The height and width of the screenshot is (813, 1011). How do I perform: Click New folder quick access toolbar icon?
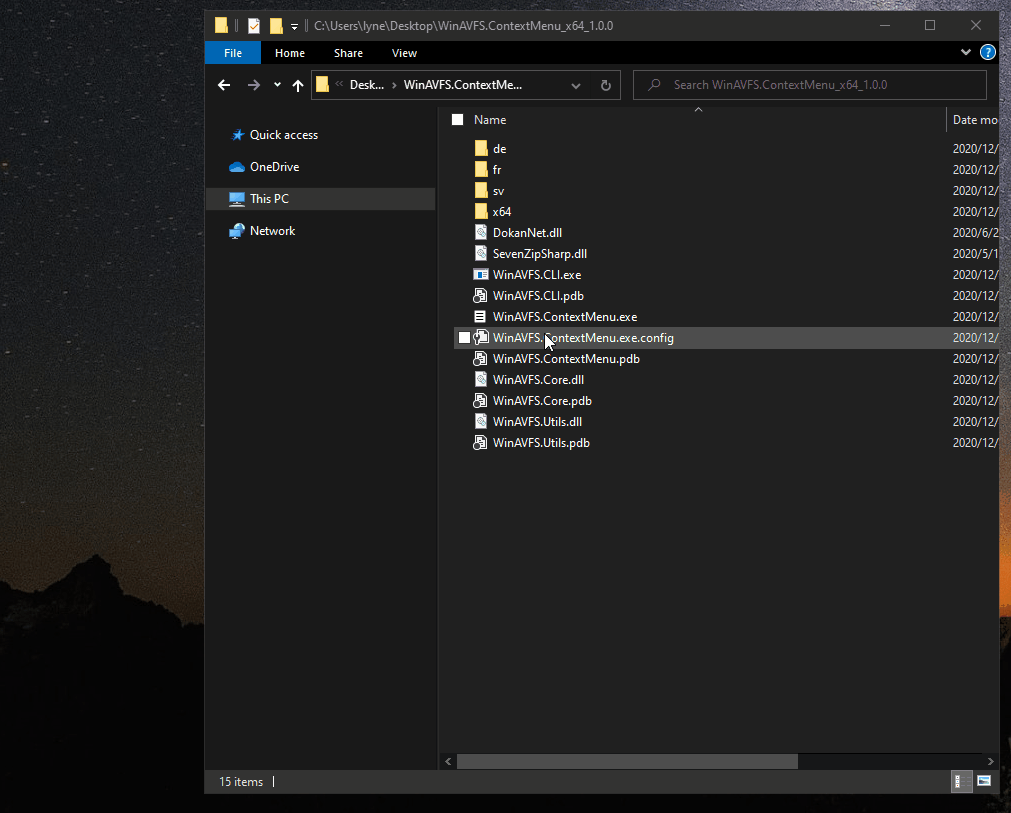pos(276,26)
